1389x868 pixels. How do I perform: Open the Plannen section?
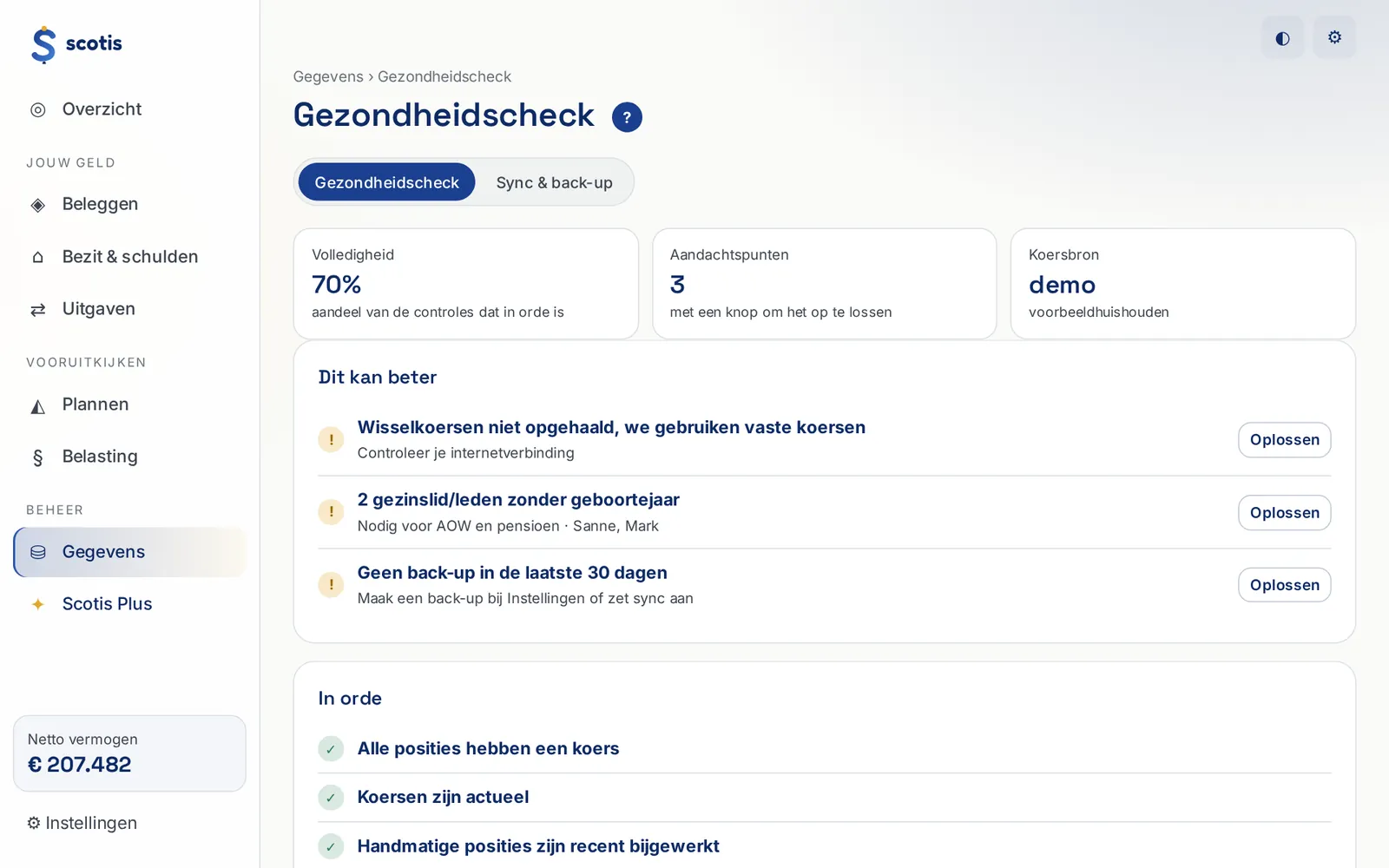tap(130, 404)
